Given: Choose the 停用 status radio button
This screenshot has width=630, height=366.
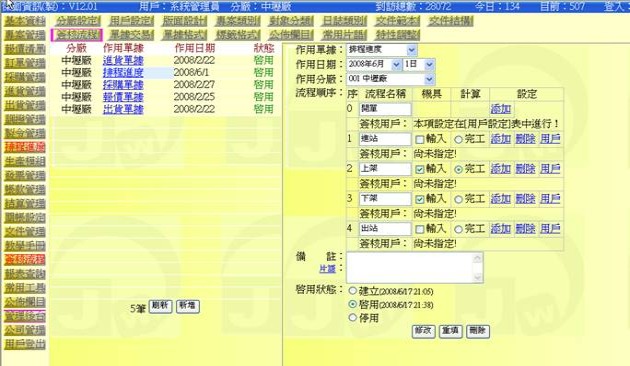Looking at the screenshot, I should pos(353,318).
